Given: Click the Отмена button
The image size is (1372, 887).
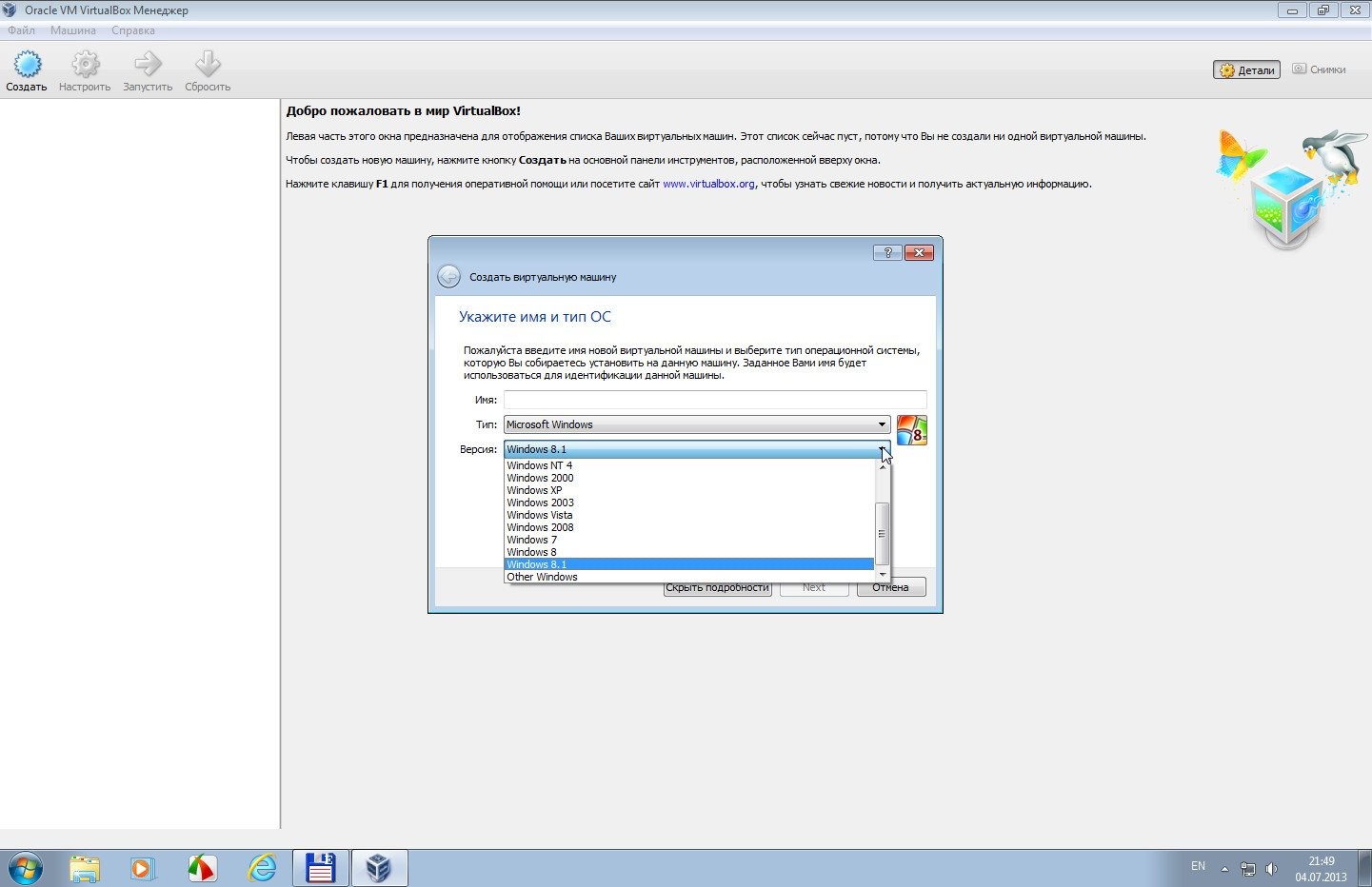Looking at the screenshot, I should click(891, 587).
